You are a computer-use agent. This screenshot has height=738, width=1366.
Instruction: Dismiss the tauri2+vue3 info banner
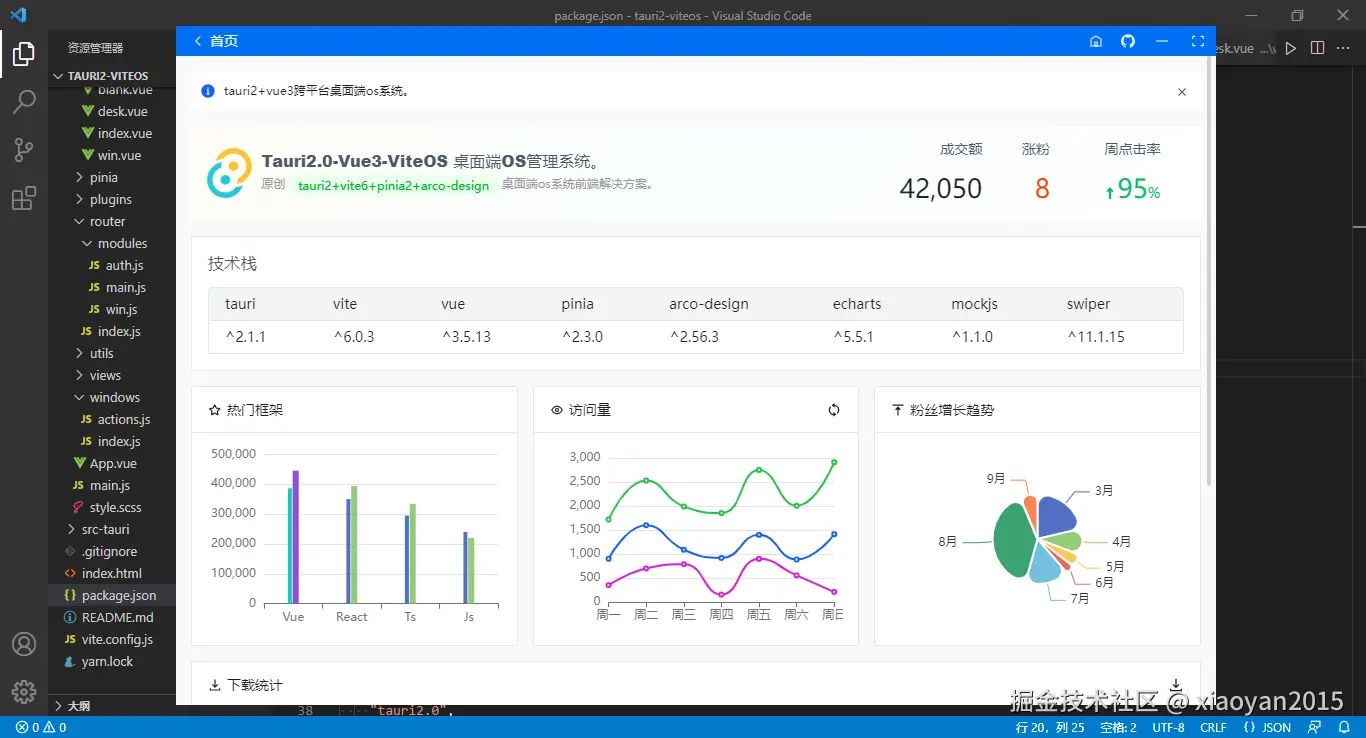pos(1182,92)
